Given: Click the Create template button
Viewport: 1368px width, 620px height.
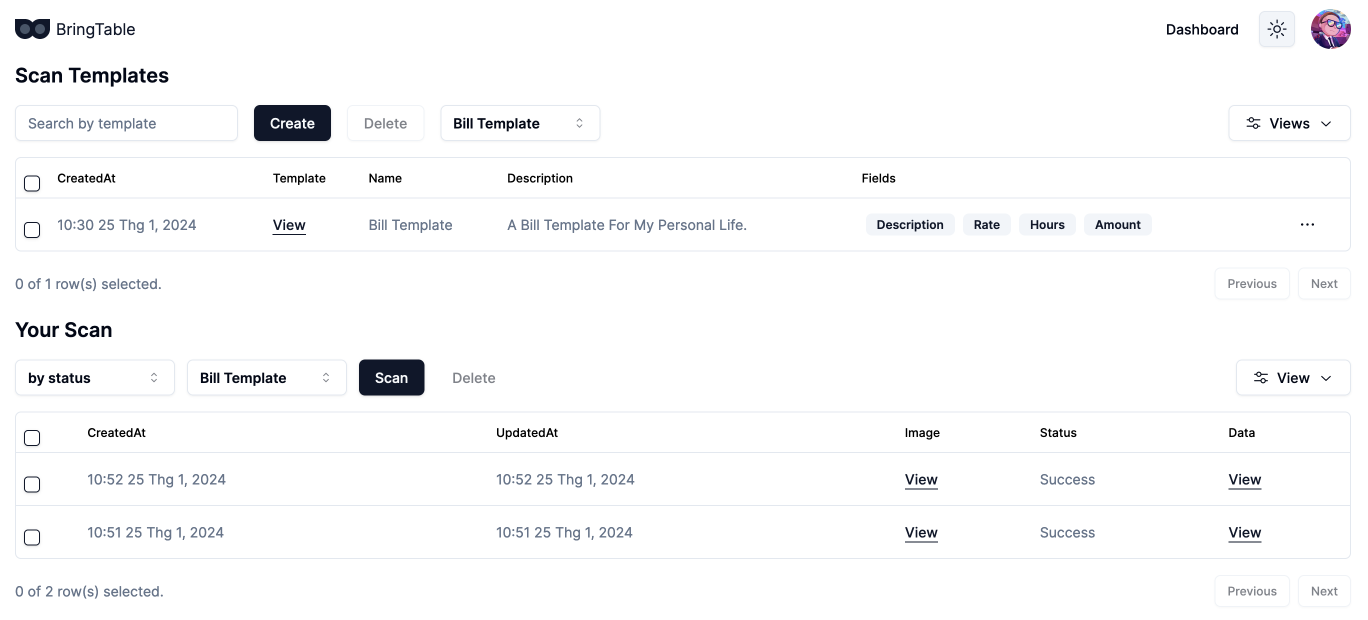Looking at the screenshot, I should pyautogui.click(x=292, y=124).
